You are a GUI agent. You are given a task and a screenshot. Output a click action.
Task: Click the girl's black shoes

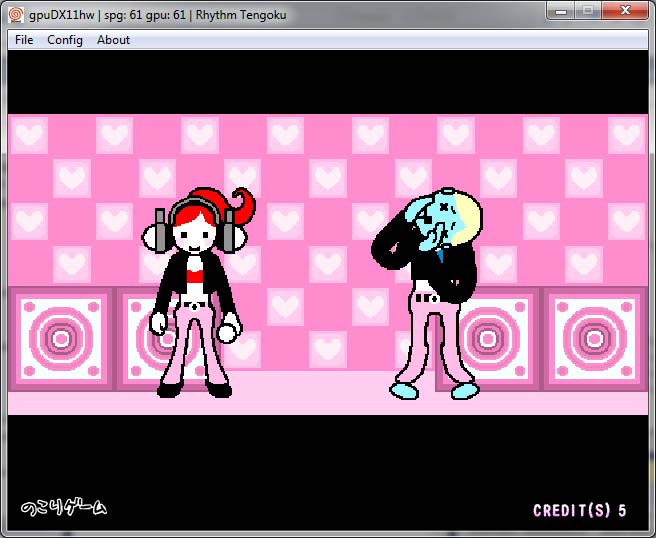pos(193,389)
